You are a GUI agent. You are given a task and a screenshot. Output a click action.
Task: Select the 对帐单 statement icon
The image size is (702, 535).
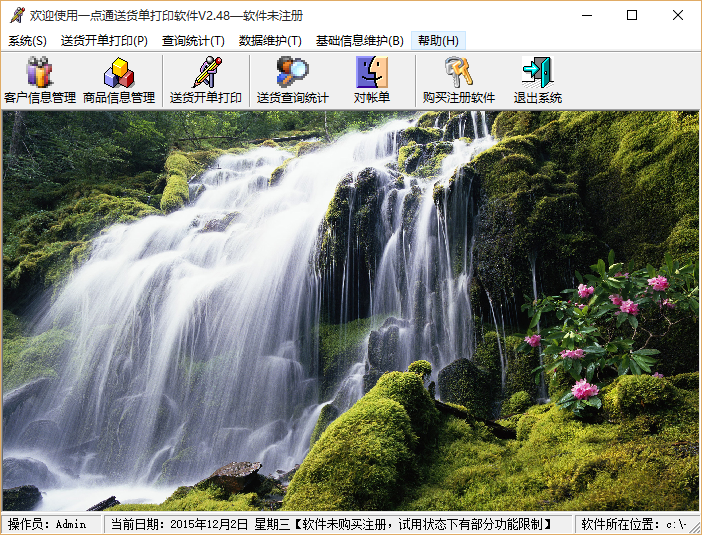point(372,80)
